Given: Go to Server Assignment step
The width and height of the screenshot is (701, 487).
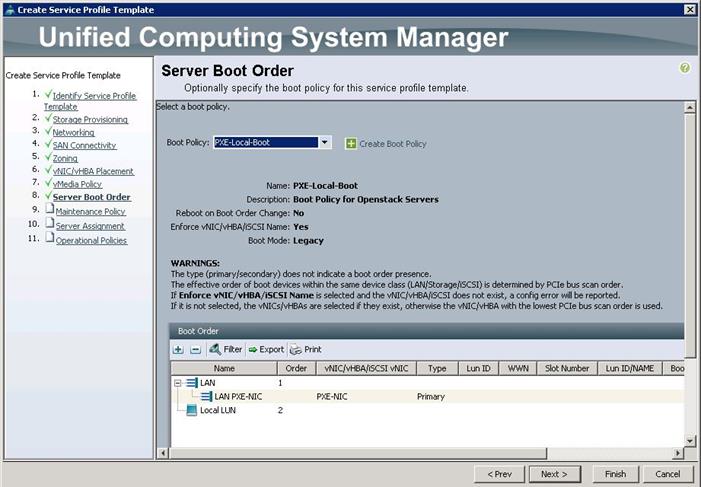Looking at the screenshot, I should point(90,226).
